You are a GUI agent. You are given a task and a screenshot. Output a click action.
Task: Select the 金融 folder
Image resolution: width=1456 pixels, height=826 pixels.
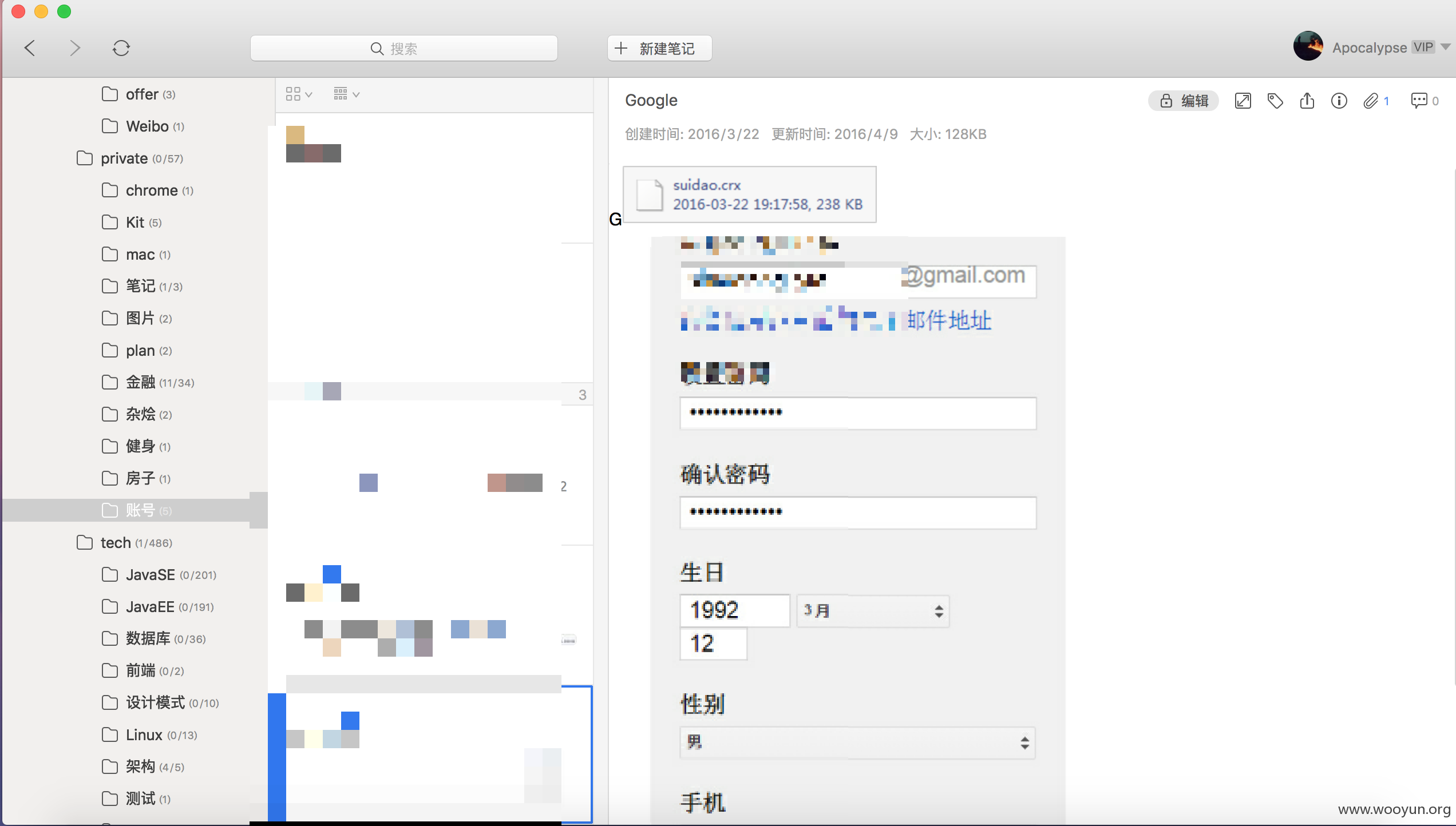[148, 383]
